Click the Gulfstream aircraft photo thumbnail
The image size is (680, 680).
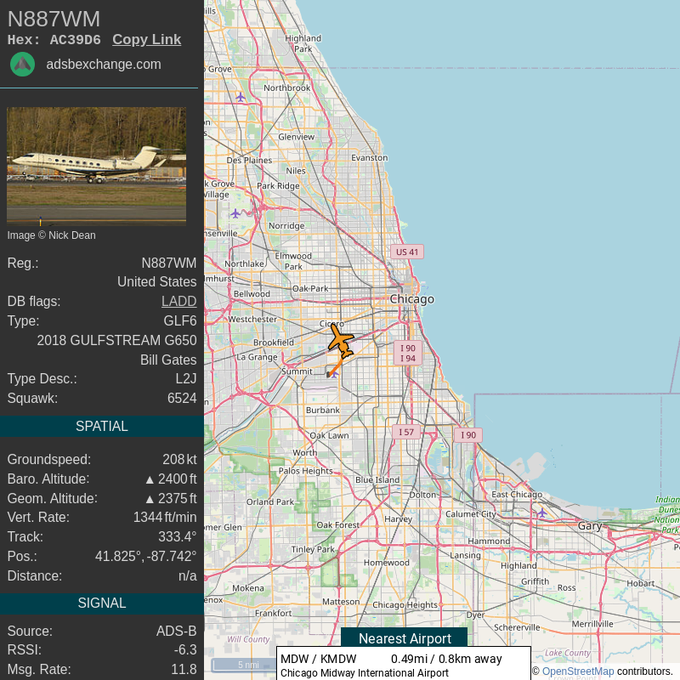point(96,166)
